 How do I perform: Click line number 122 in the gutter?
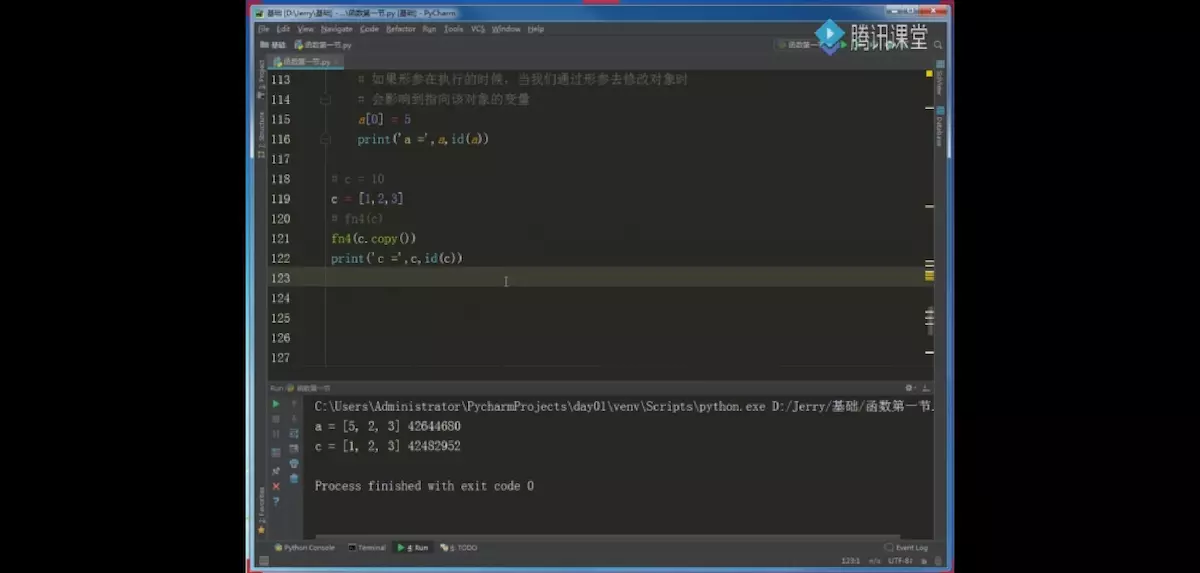[x=280, y=258]
